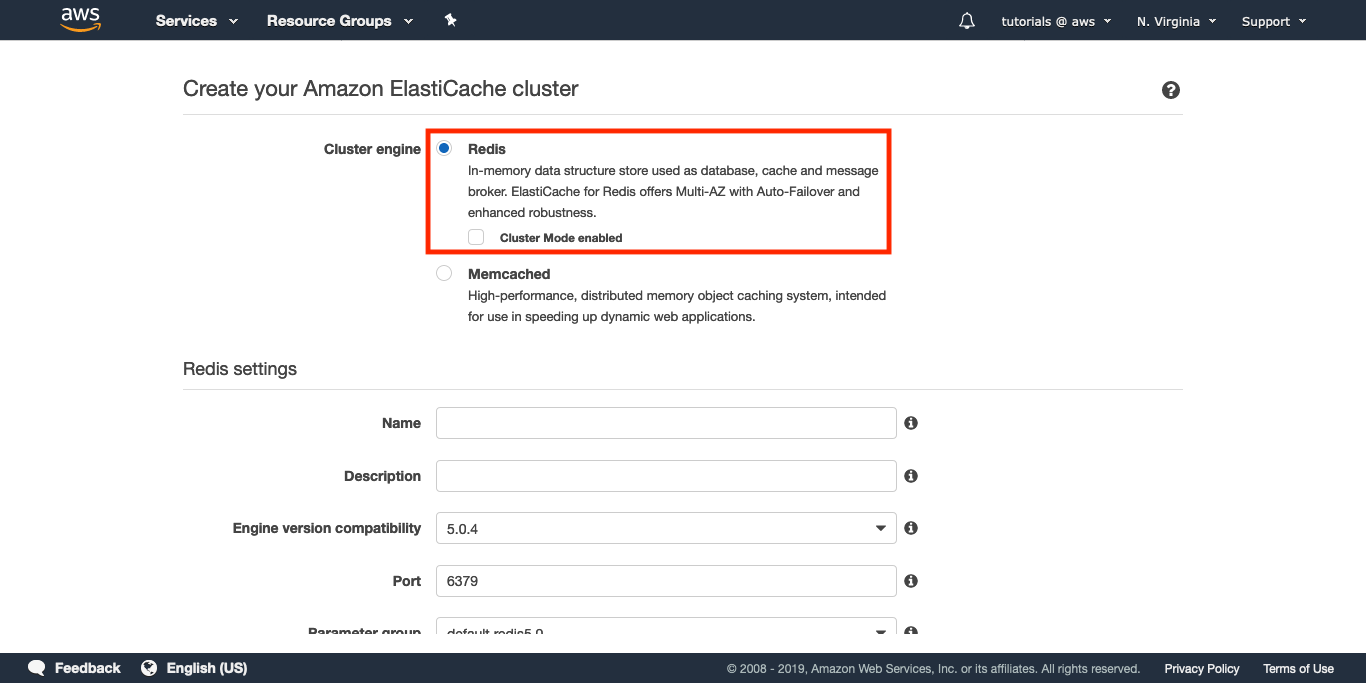Open the pin shortcuts icon

click(x=451, y=20)
